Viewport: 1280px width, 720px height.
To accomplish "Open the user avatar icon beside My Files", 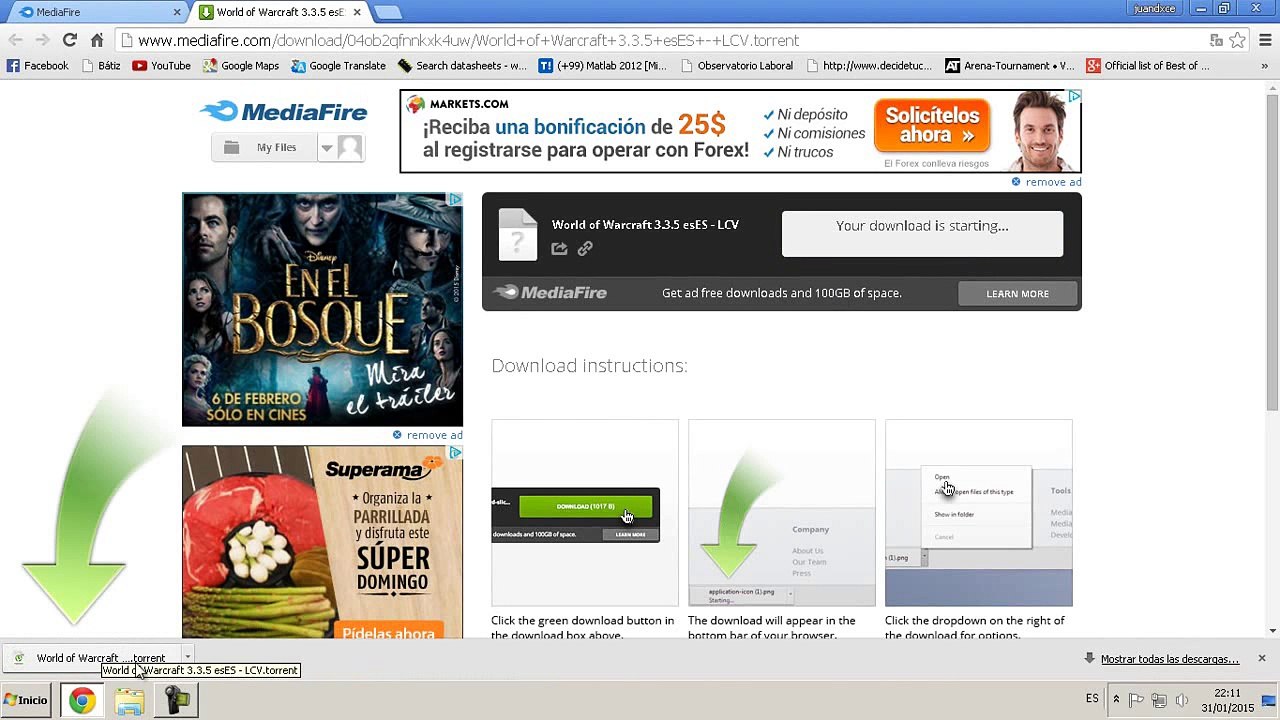I will (x=349, y=148).
